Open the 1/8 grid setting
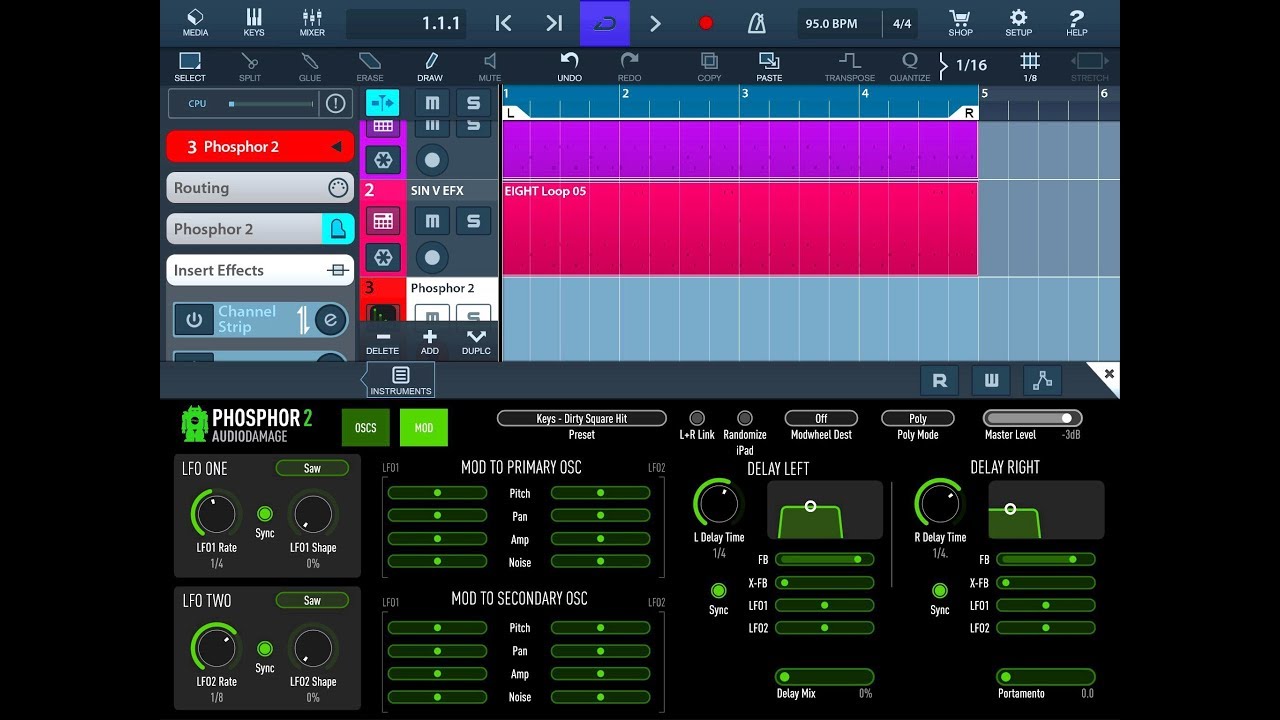Screen dimensions: 1280x720 point(1030,67)
